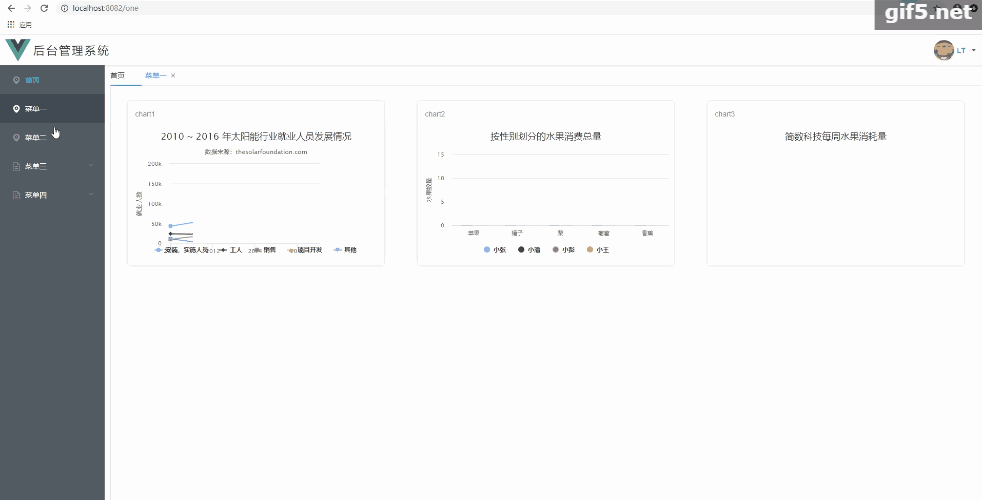Reload the page with the refresh icon
Image resolution: width=982 pixels, height=500 pixels.
click(44, 8)
